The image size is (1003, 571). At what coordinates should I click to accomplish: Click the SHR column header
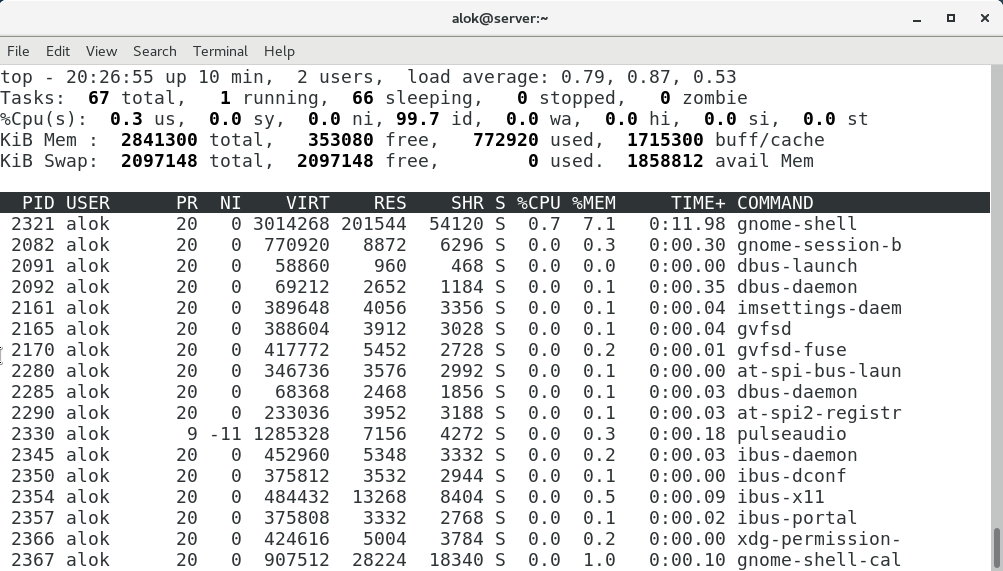coord(467,203)
